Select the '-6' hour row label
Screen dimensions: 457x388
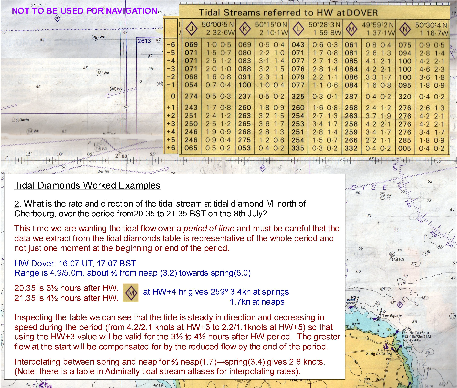pos(171,44)
